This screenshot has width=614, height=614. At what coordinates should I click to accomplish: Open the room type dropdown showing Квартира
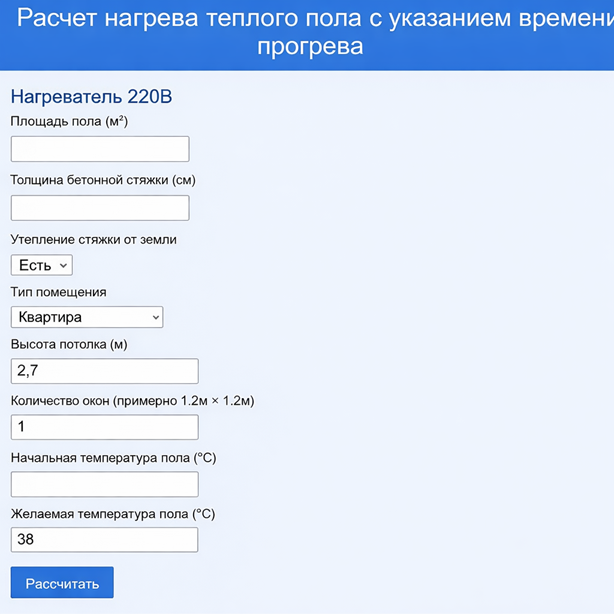click(x=86, y=317)
